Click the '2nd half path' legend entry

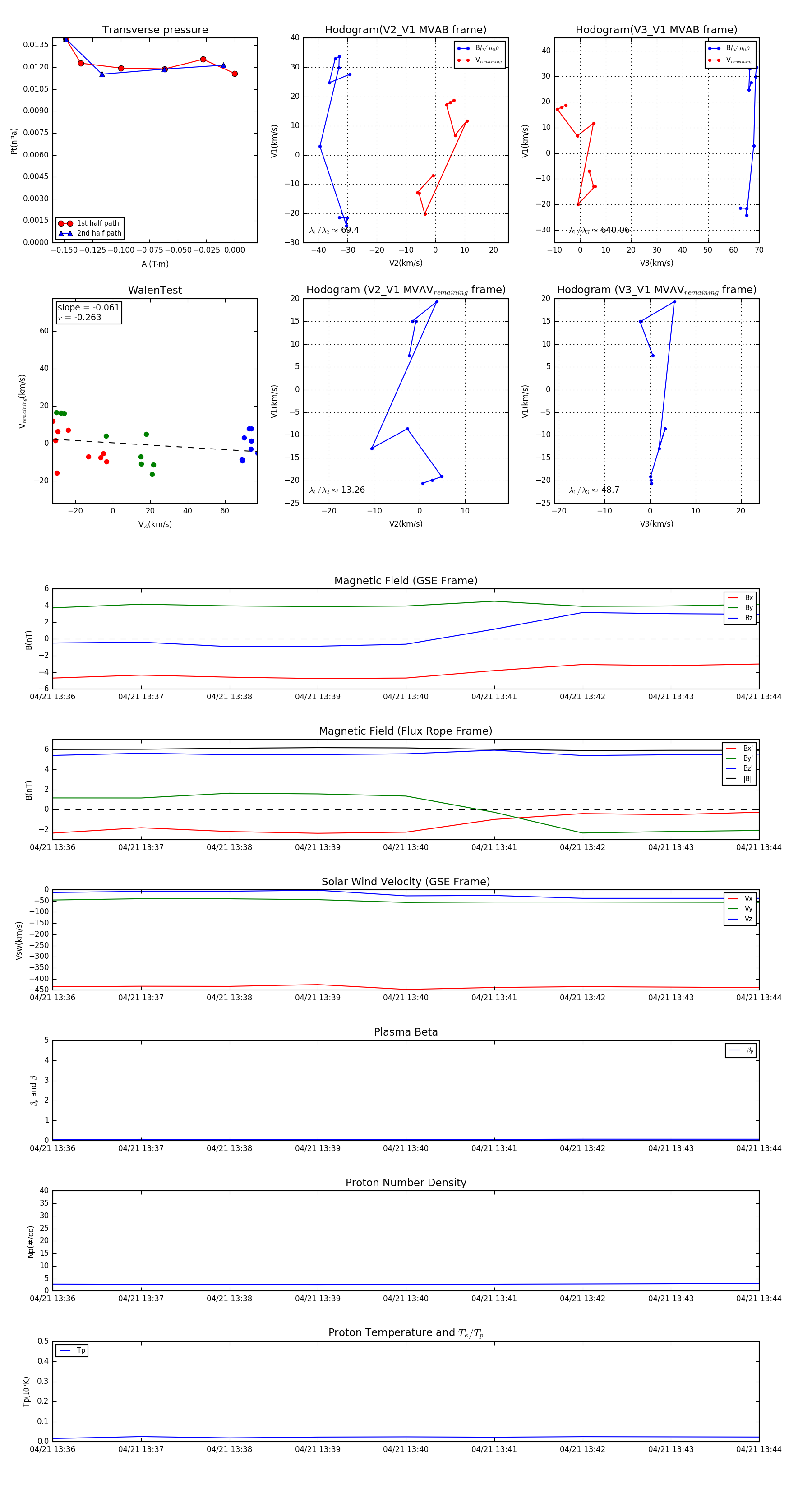tap(90, 234)
